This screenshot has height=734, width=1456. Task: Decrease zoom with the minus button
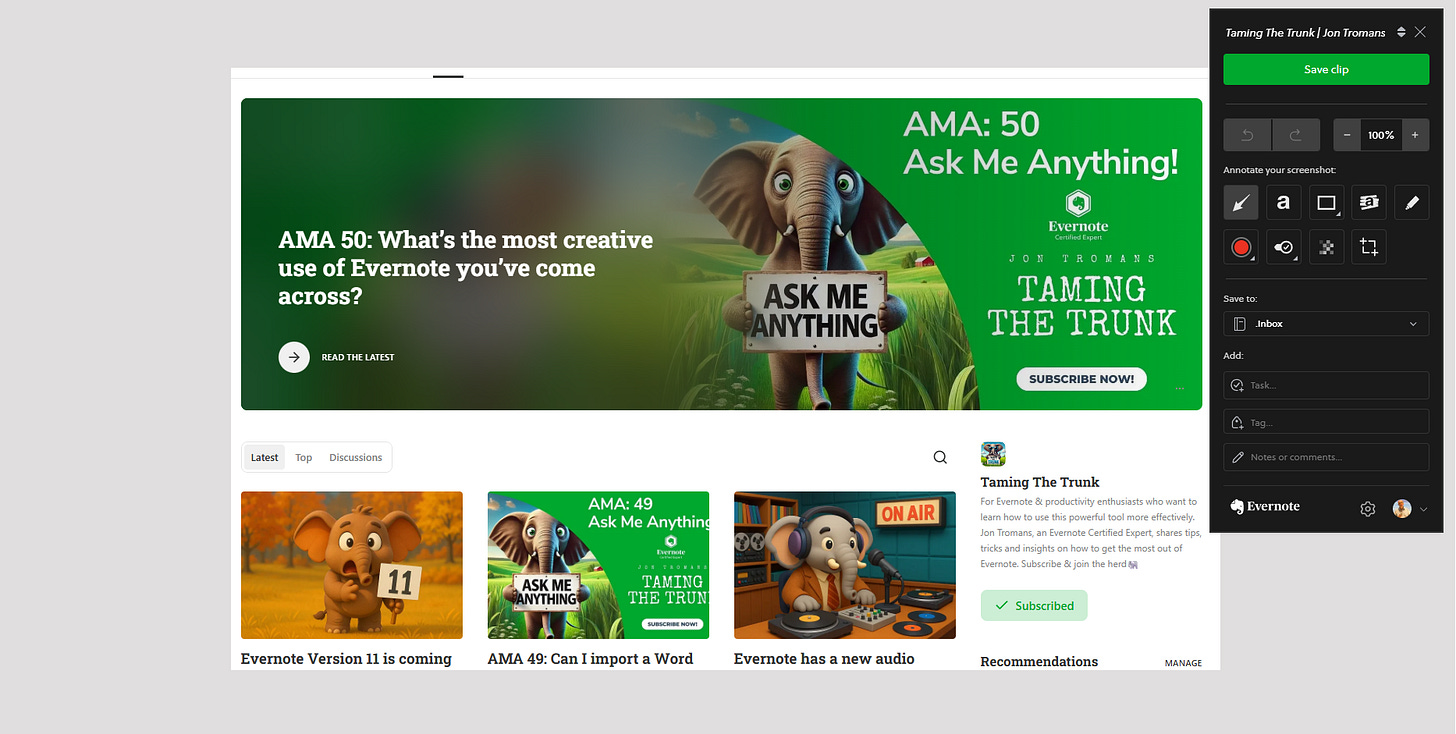tap(1347, 135)
